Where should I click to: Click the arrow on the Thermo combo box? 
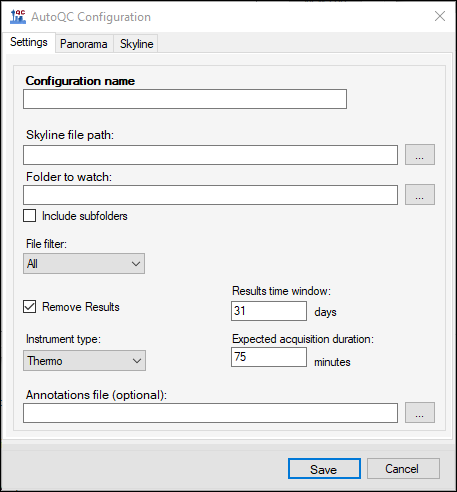(x=137, y=361)
